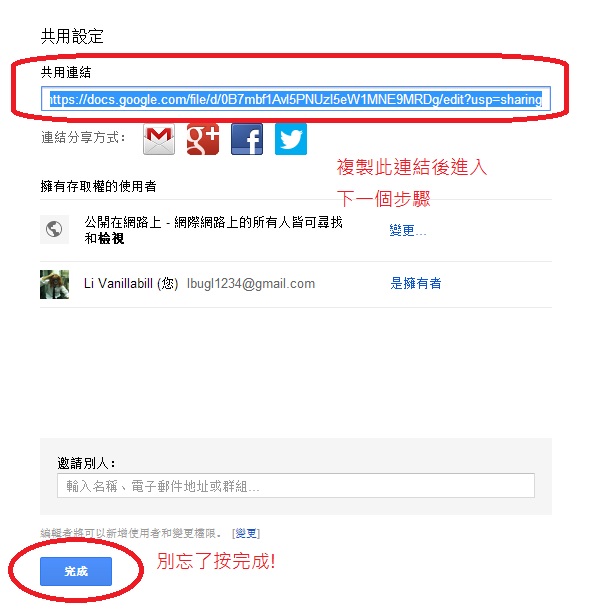Viewport: 592px width, 612px height.
Task: Click the lbugl1234@gmail.com email address
Action: [251, 283]
